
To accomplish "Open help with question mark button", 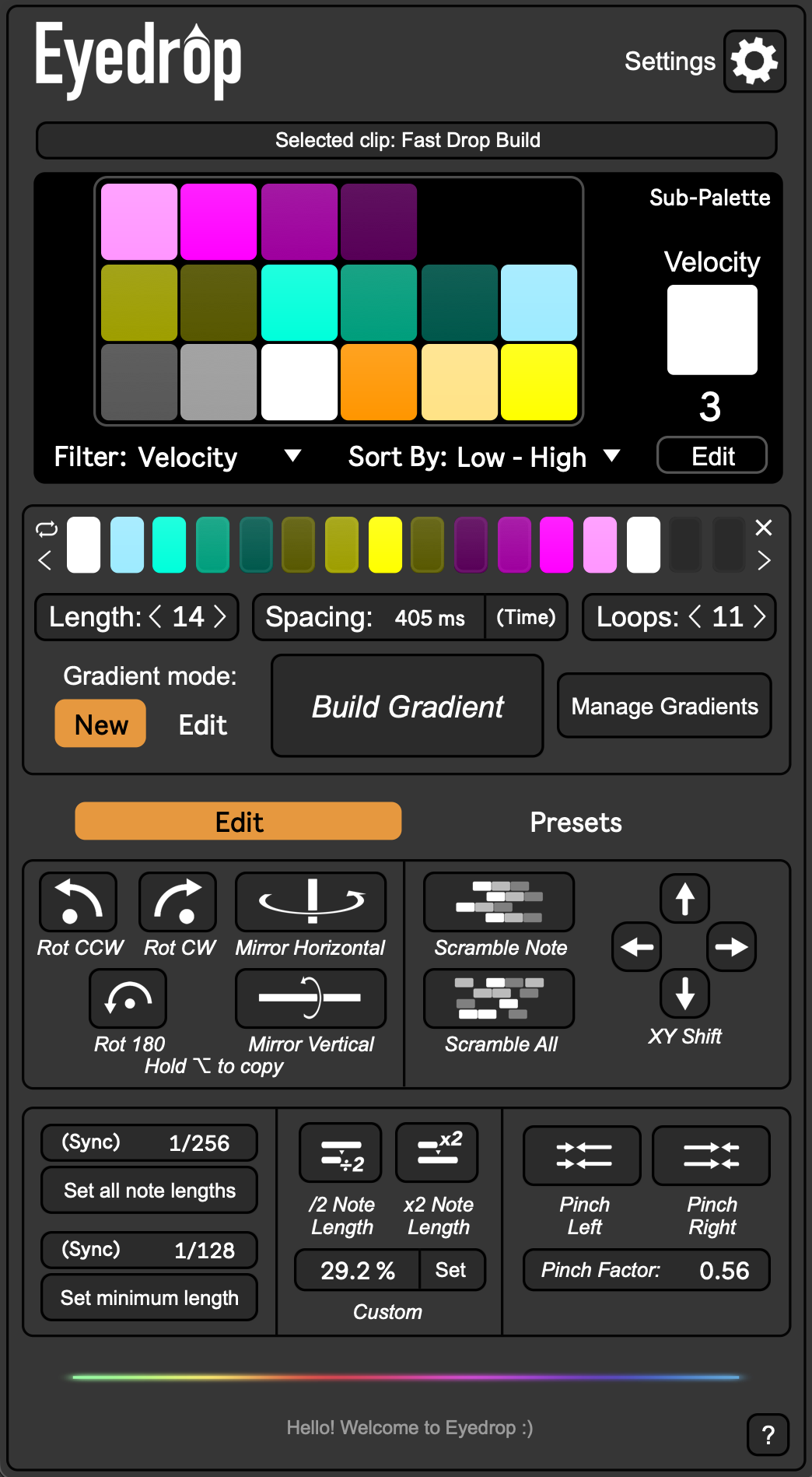I will [x=768, y=1435].
